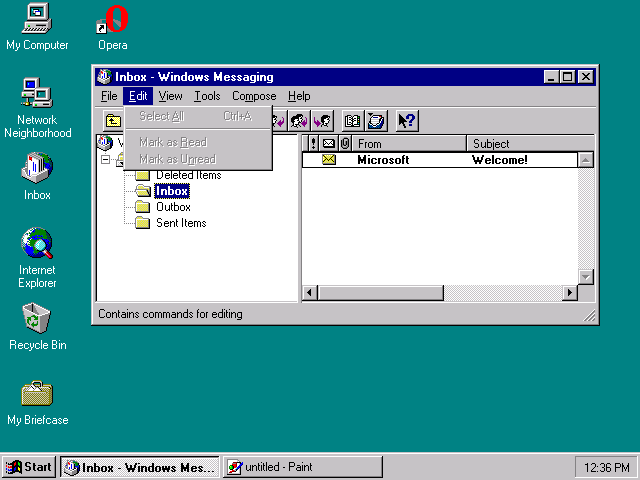Open the Tools menu
640x480 pixels.
point(207,96)
